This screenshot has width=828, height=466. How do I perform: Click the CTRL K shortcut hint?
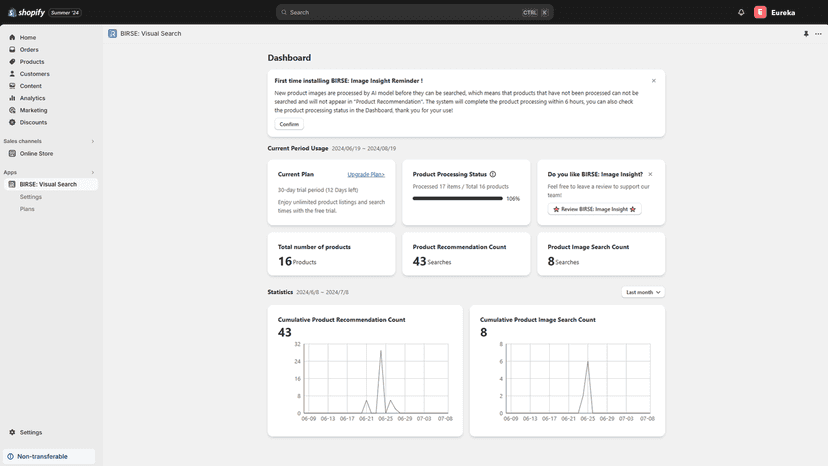pos(536,12)
